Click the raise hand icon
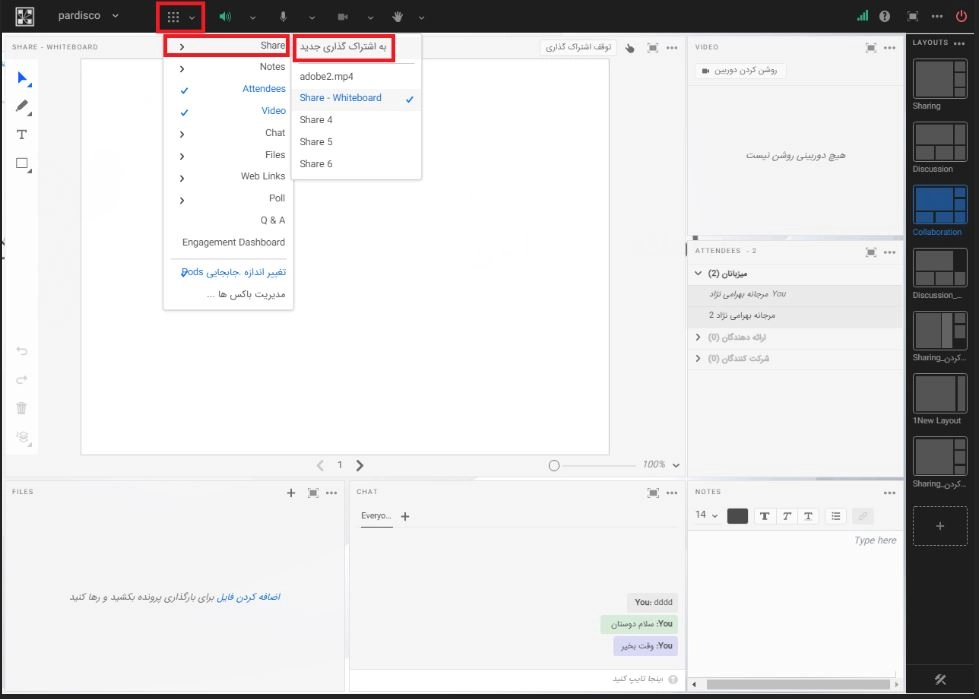Viewport: 979px width, 699px height. point(397,17)
